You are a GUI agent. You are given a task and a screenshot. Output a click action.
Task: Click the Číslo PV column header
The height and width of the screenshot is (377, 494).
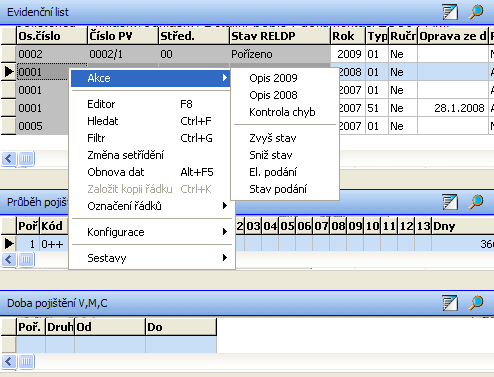pyautogui.click(x=123, y=36)
